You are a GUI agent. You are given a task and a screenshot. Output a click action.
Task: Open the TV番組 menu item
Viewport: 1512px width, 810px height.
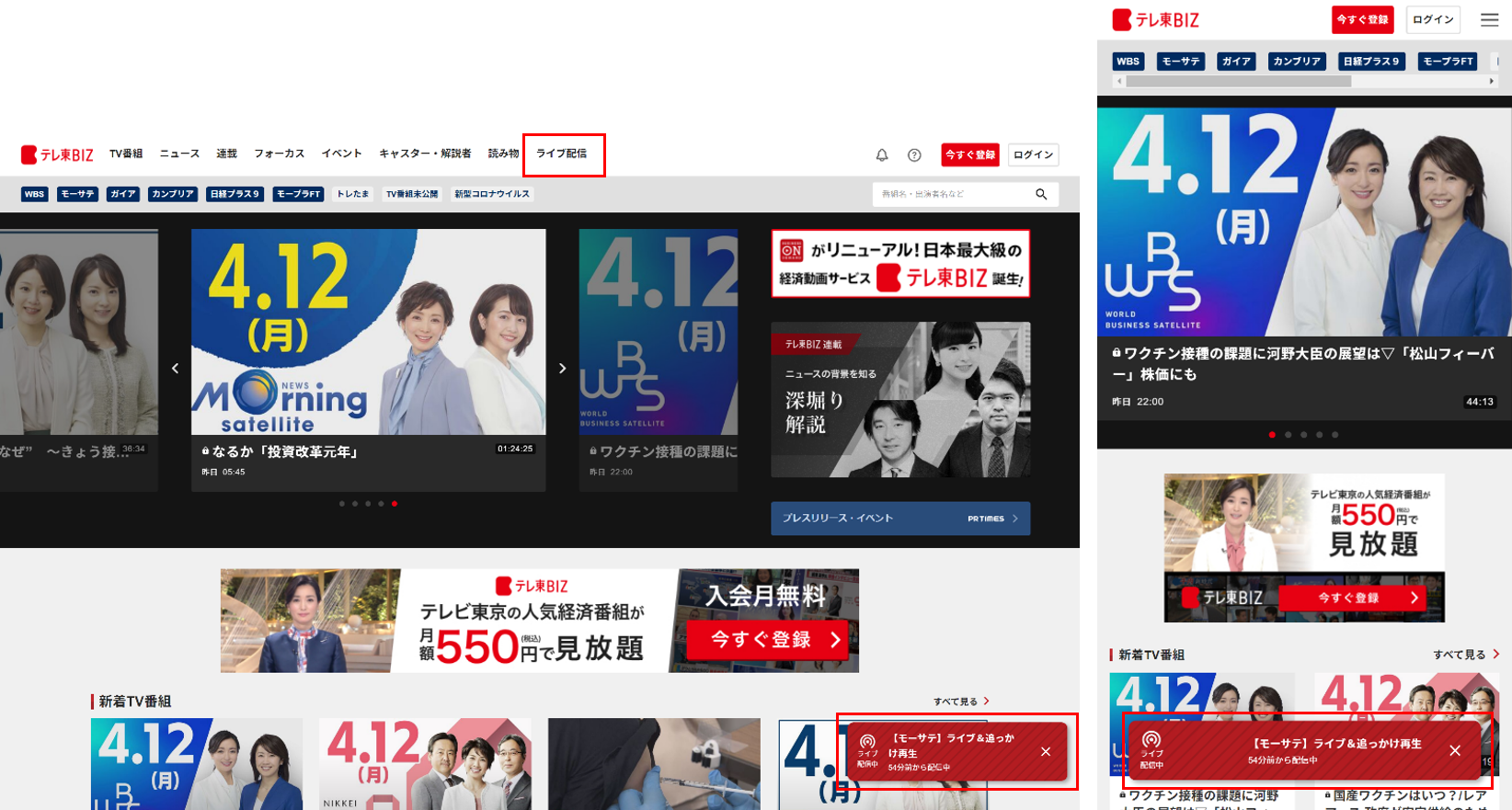pyautogui.click(x=126, y=154)
